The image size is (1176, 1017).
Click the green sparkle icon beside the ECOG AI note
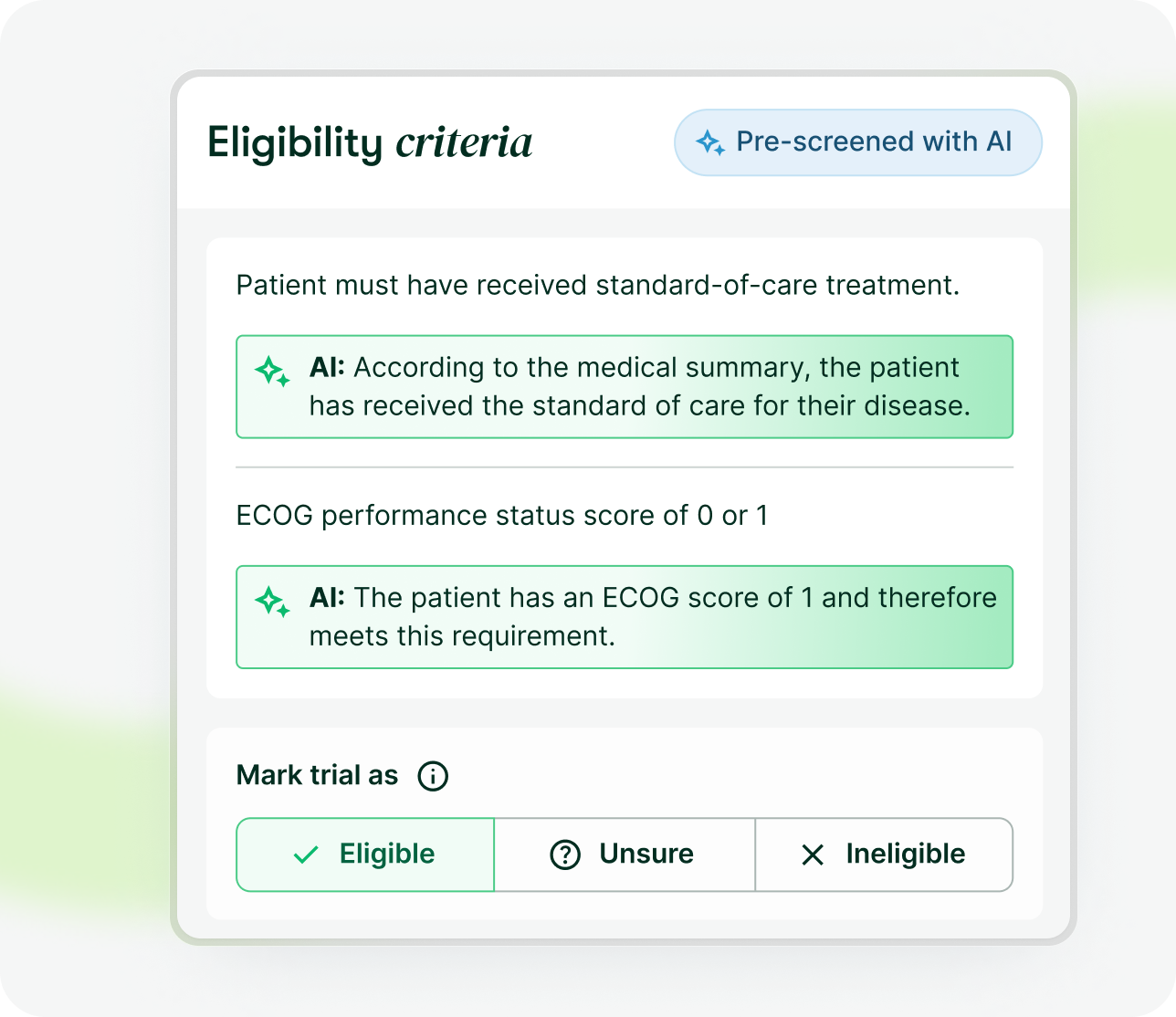[272, 601]
